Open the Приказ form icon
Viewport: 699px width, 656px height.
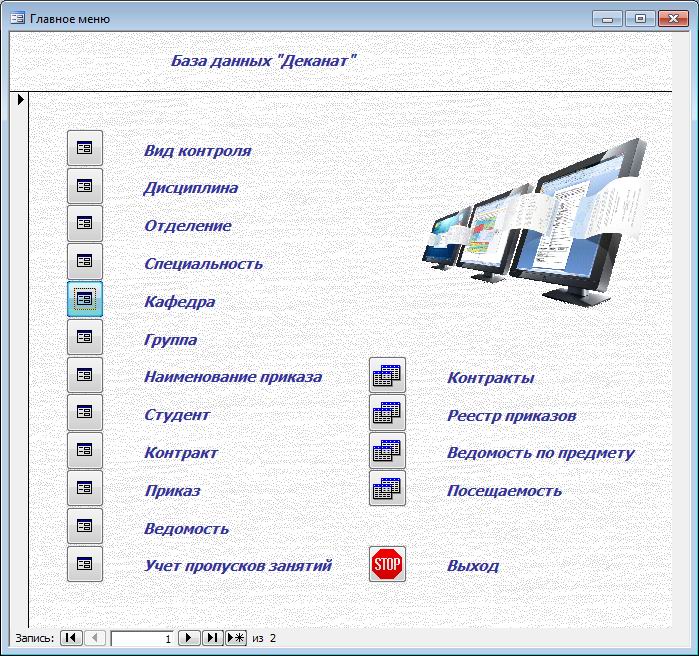tap(85, 489)
